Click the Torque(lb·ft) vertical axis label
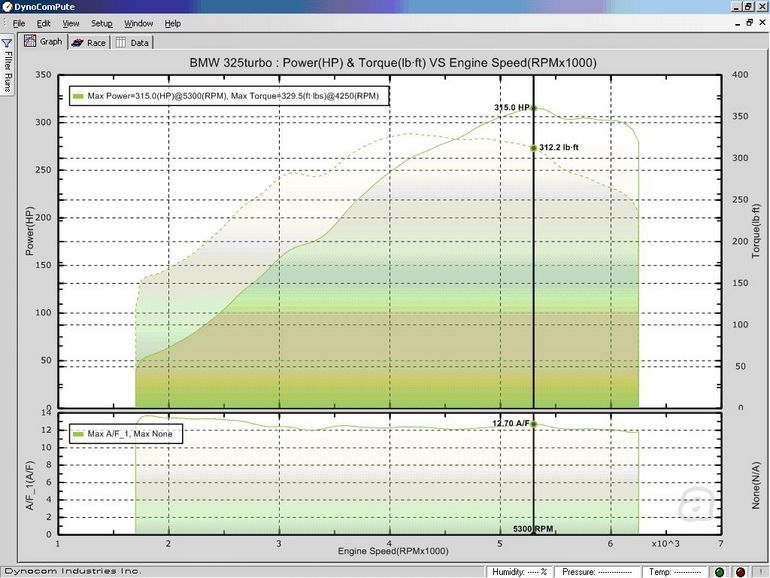Viewport: 770px width, 578px height. (755, 231)
